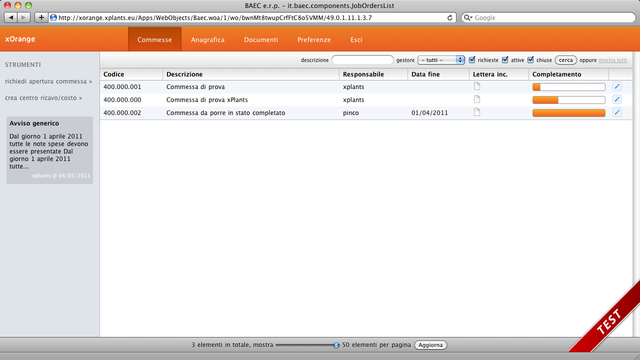Image resolution: width=640 pixels, height=360 pixels.
Task: Open the Preferenze tab
Action: click(x=314, y=40)
